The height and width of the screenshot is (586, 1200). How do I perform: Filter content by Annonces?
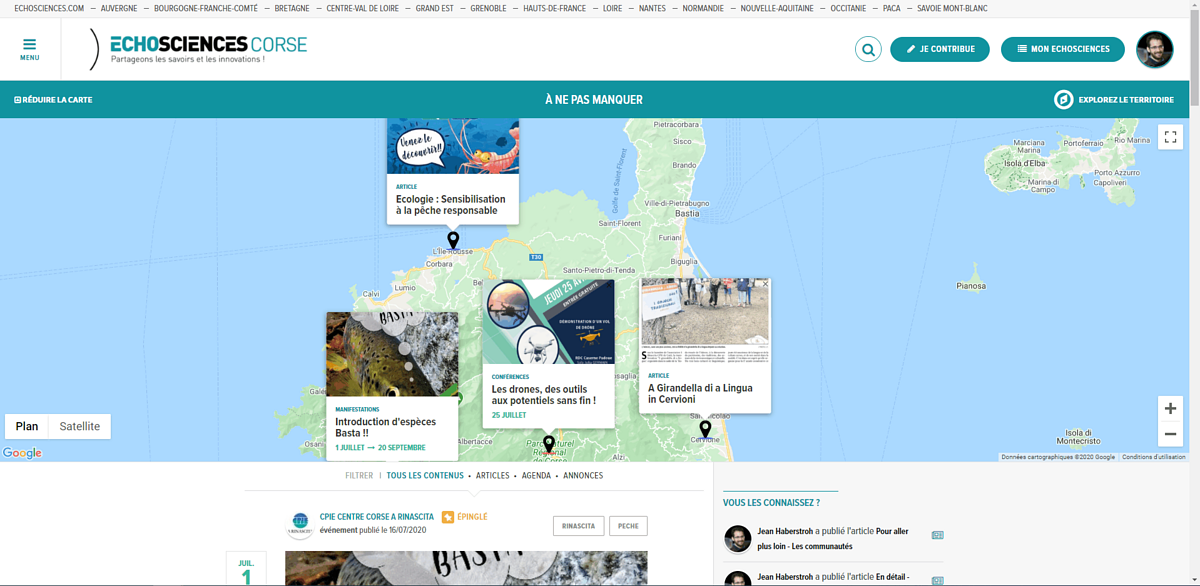click(x=583, y=476)
